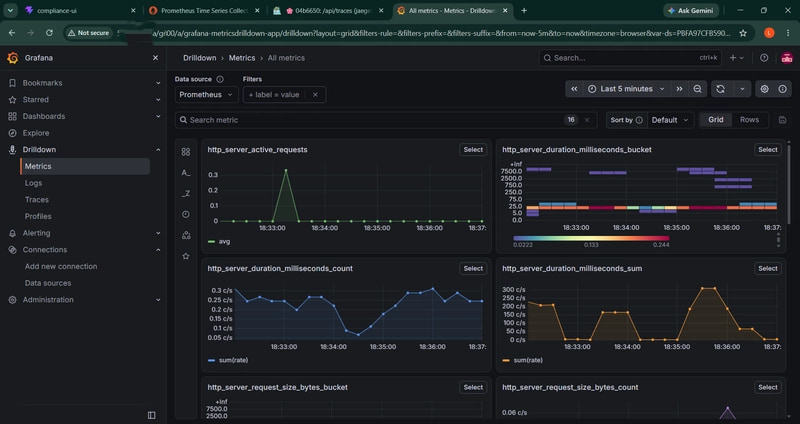Shift time range backward

574,89
